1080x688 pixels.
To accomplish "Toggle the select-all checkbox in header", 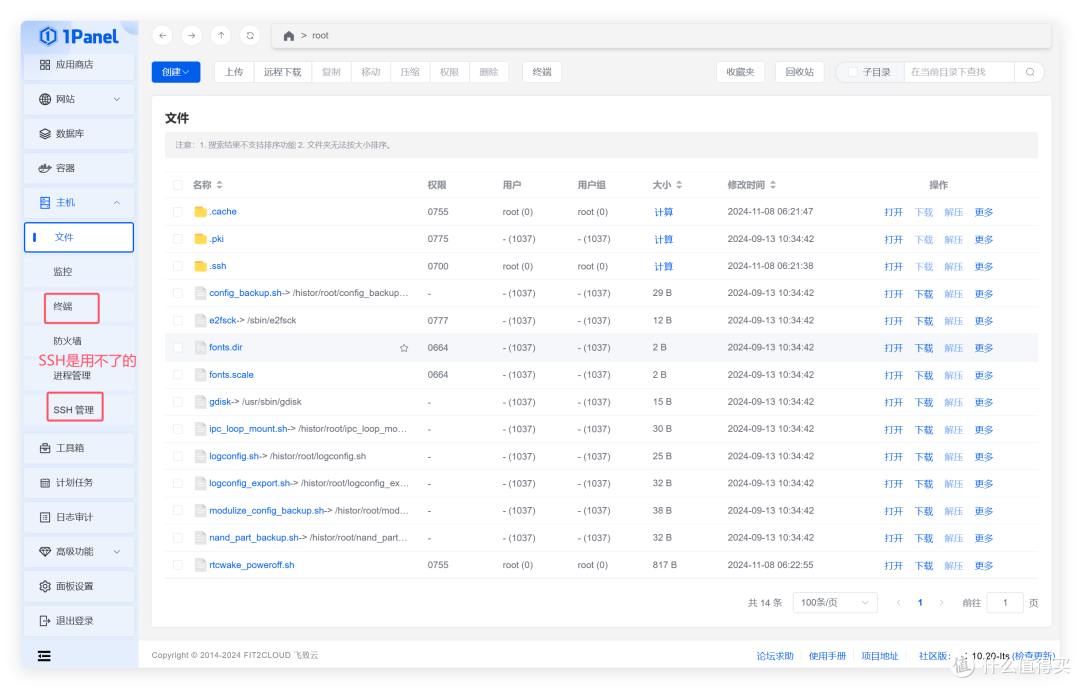I will (x=178, y=185).
